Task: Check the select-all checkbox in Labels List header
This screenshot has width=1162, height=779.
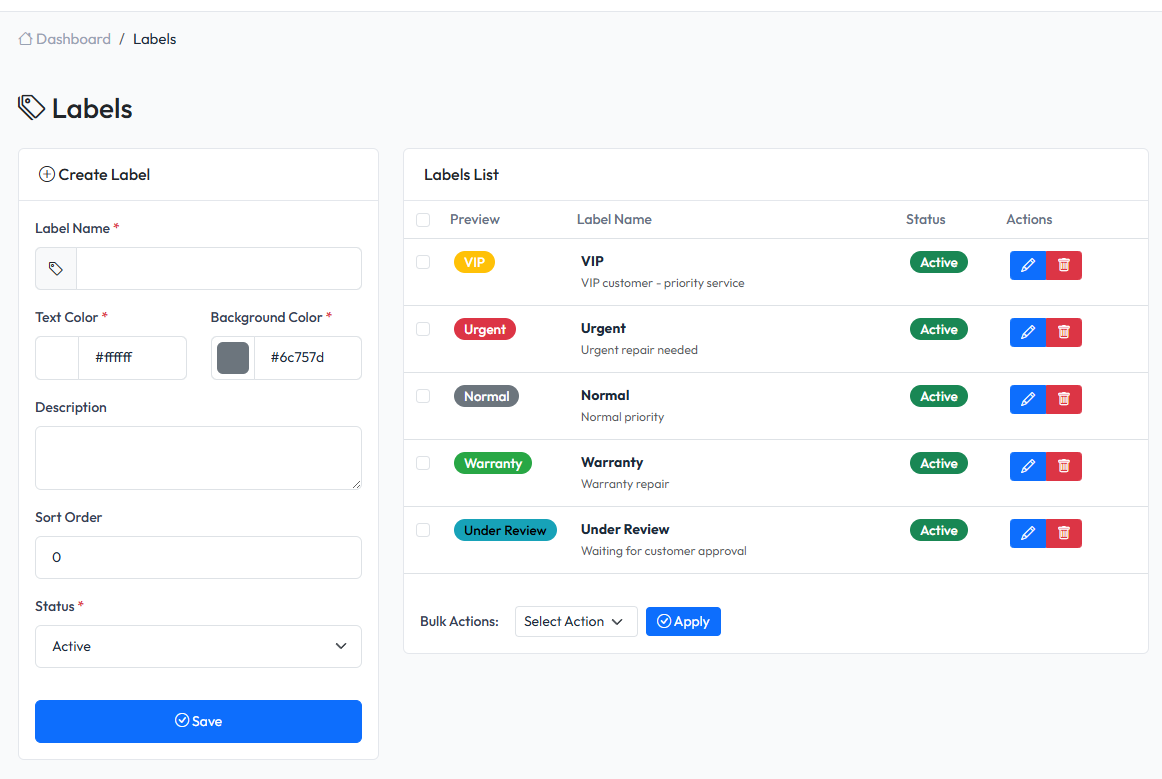Action: click(423, 219)
